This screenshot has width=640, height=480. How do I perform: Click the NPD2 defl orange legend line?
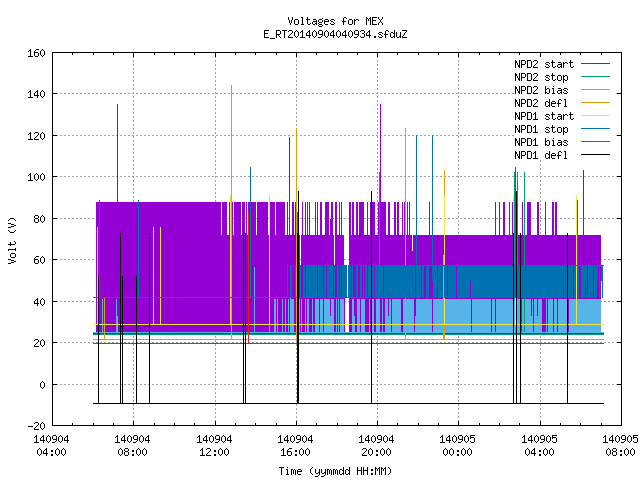[x=595, y=103]
